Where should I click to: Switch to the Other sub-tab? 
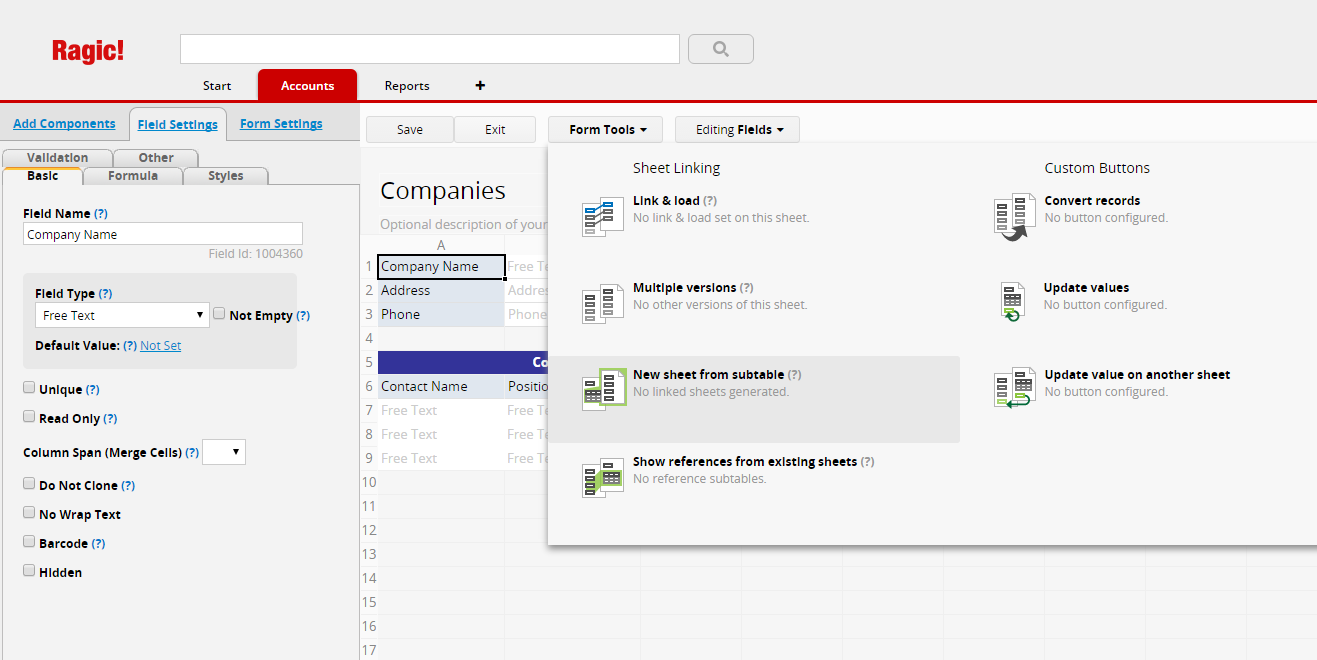[156, 158]
